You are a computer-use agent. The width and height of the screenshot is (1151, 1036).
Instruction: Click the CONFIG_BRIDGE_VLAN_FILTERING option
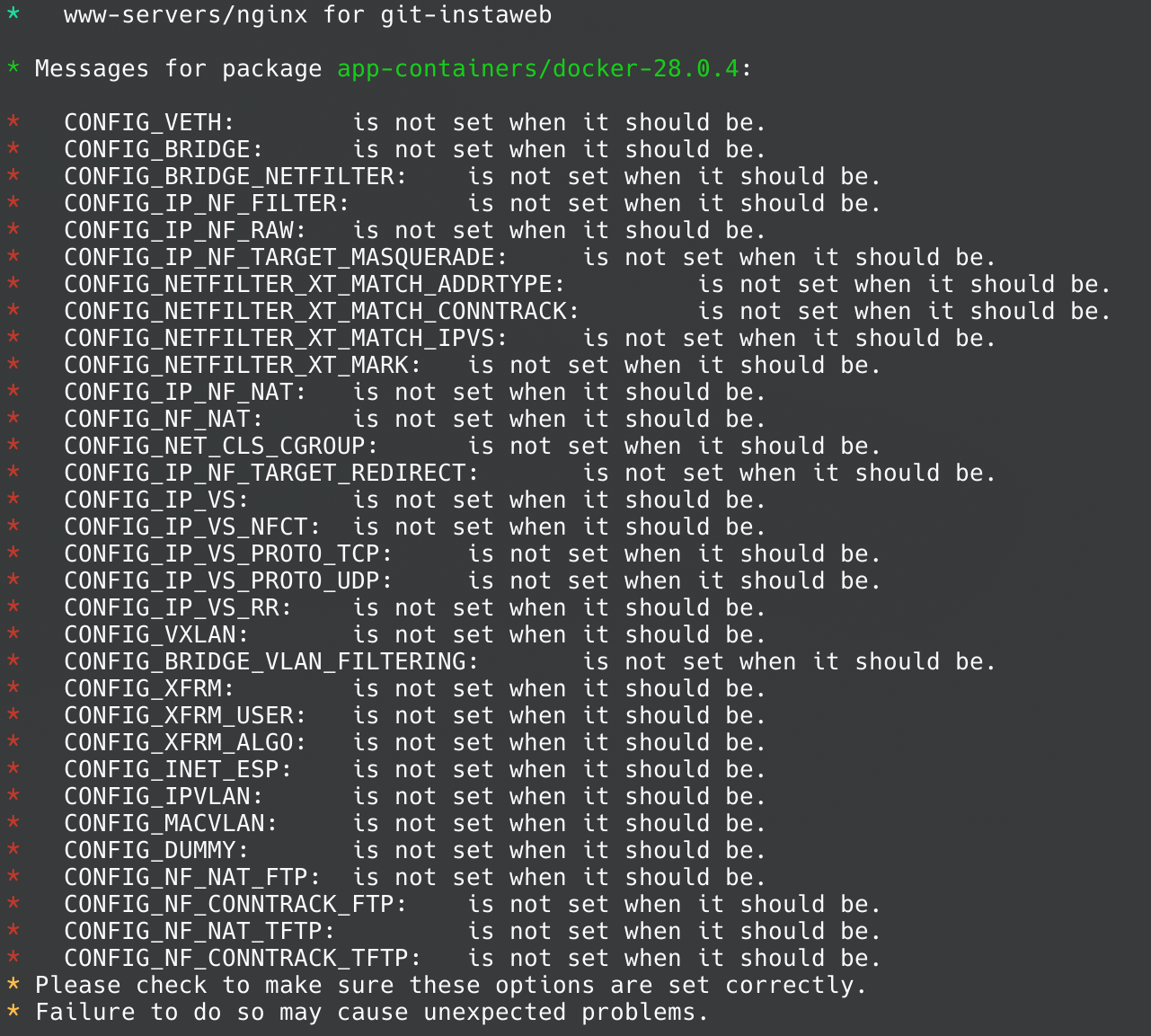[271, 662]
